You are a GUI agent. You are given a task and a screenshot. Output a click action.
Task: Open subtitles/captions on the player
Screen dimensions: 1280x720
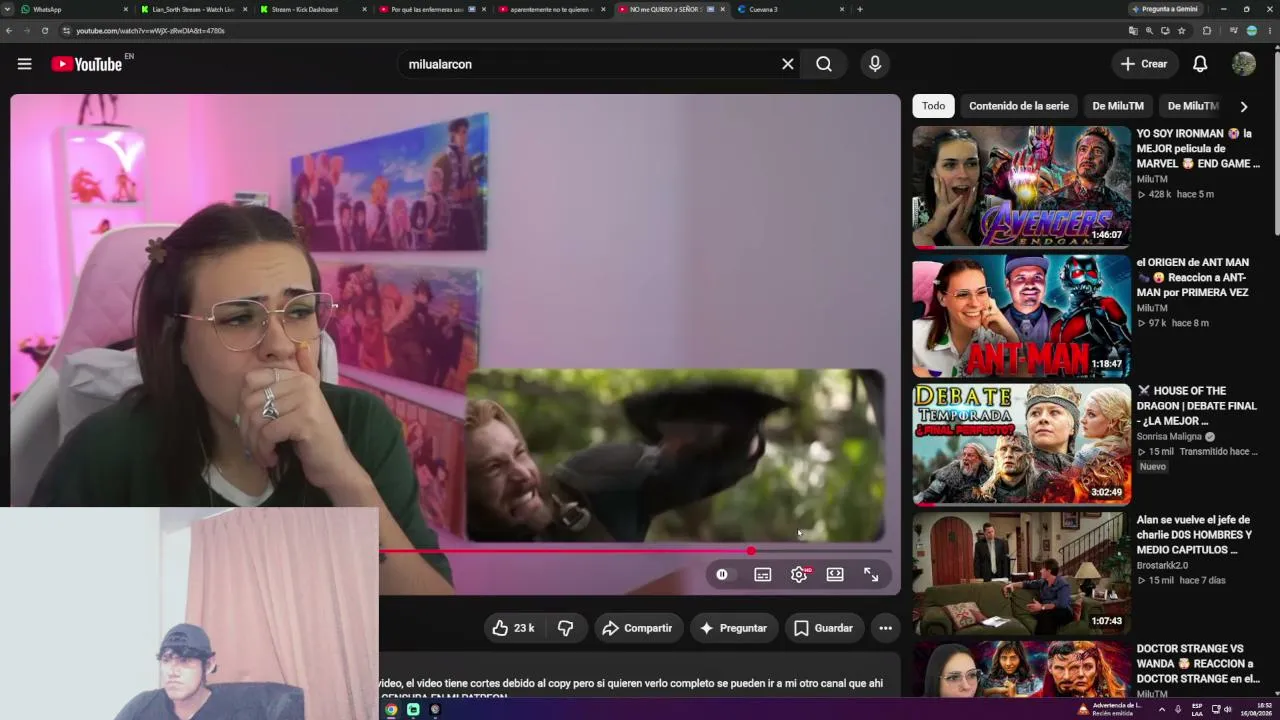coord(763,575)
